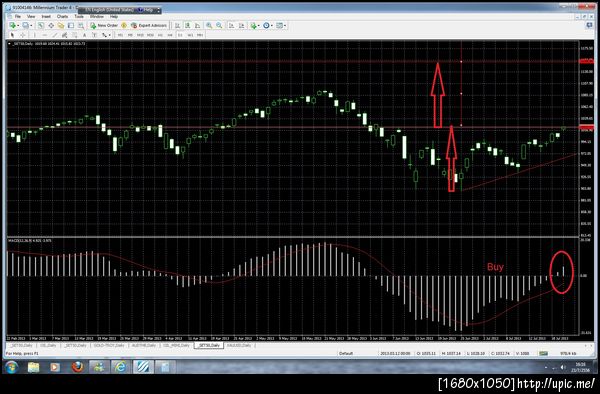This screenshot has width=600, height=394.
Task: Select the Cursor pointer tool
Action: tap(12, 35)
